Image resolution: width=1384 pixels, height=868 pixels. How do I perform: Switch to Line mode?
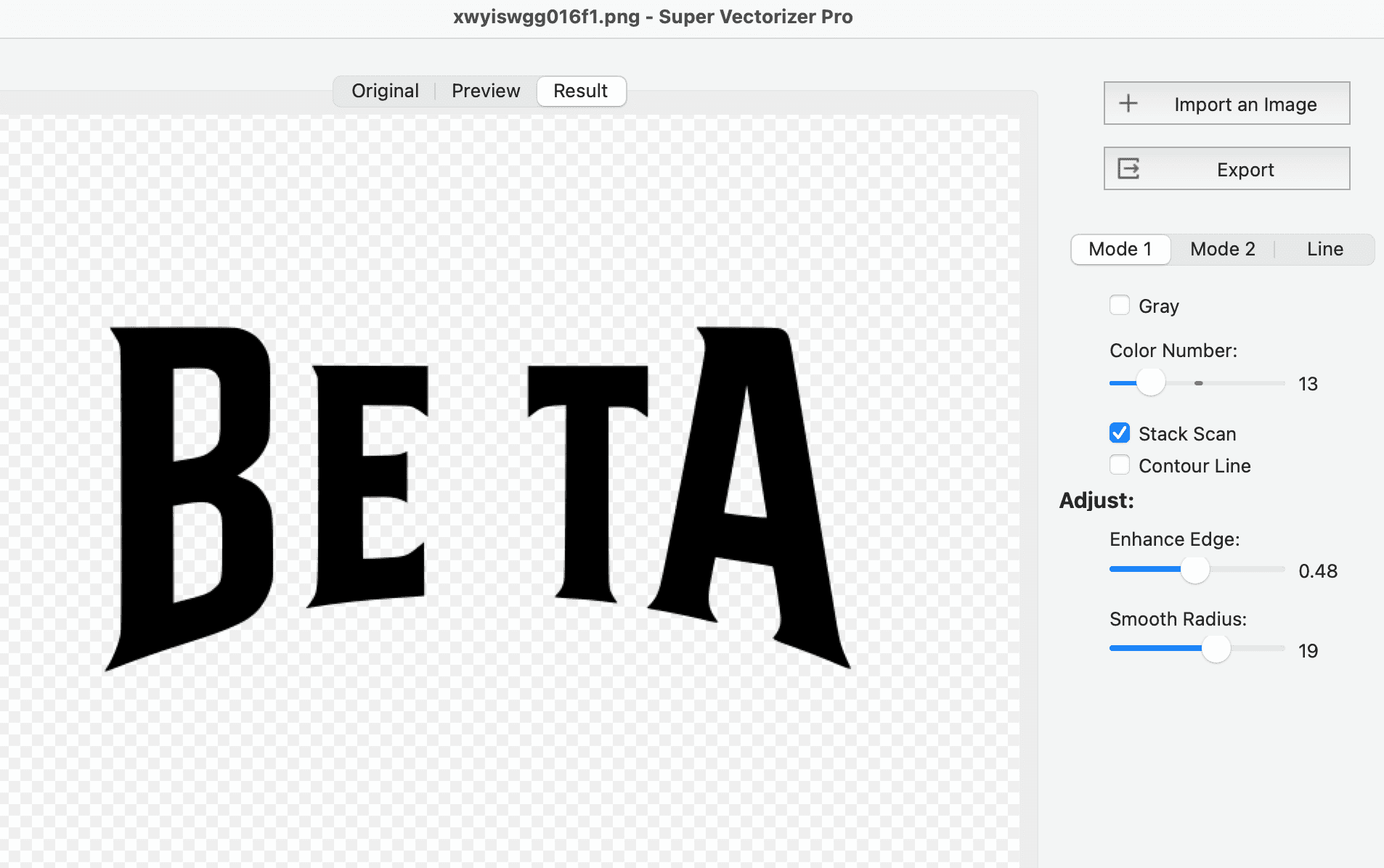click(1325, 249)
